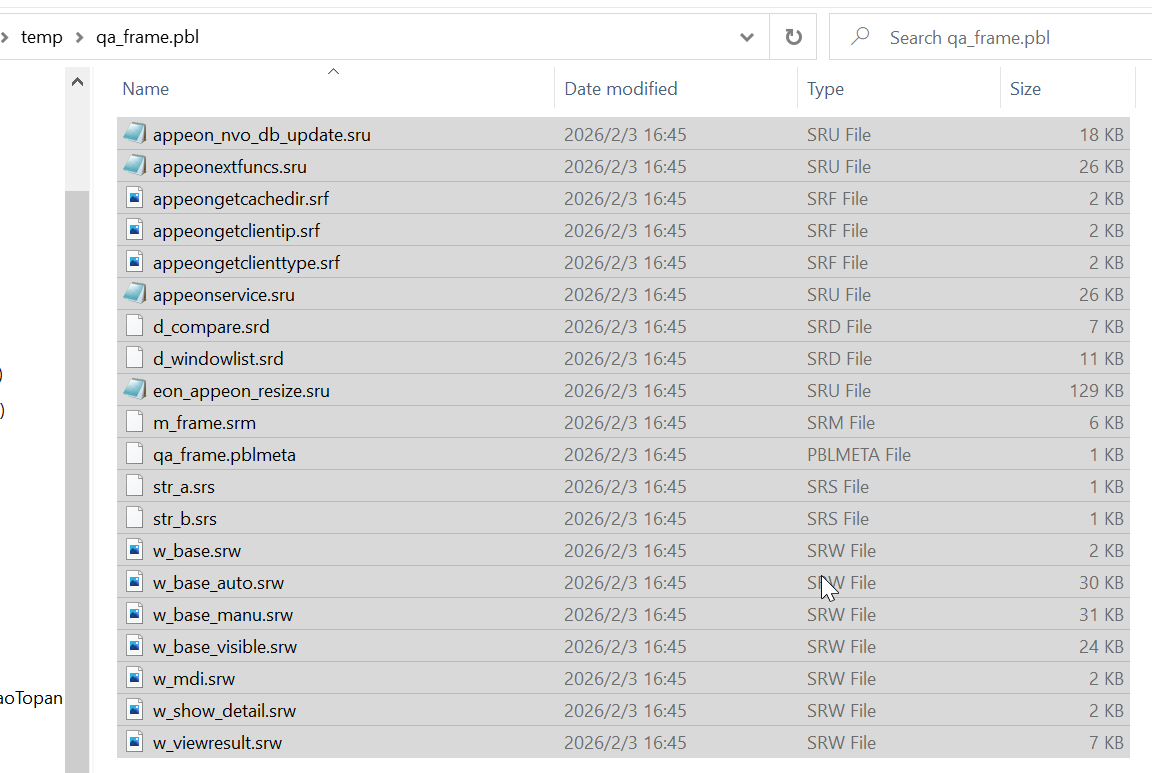
Task: Expand the breadcrumb chevron before temp
Action: coord(8,36)
